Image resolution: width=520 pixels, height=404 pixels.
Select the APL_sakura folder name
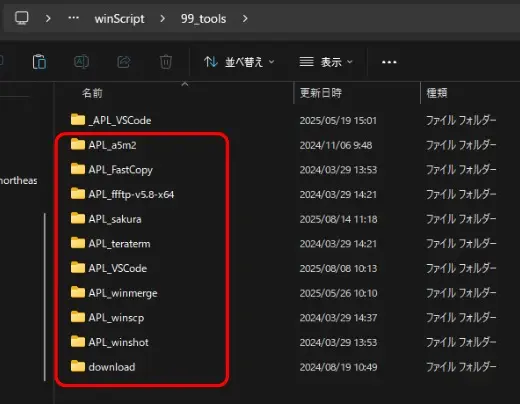[115, 219]
